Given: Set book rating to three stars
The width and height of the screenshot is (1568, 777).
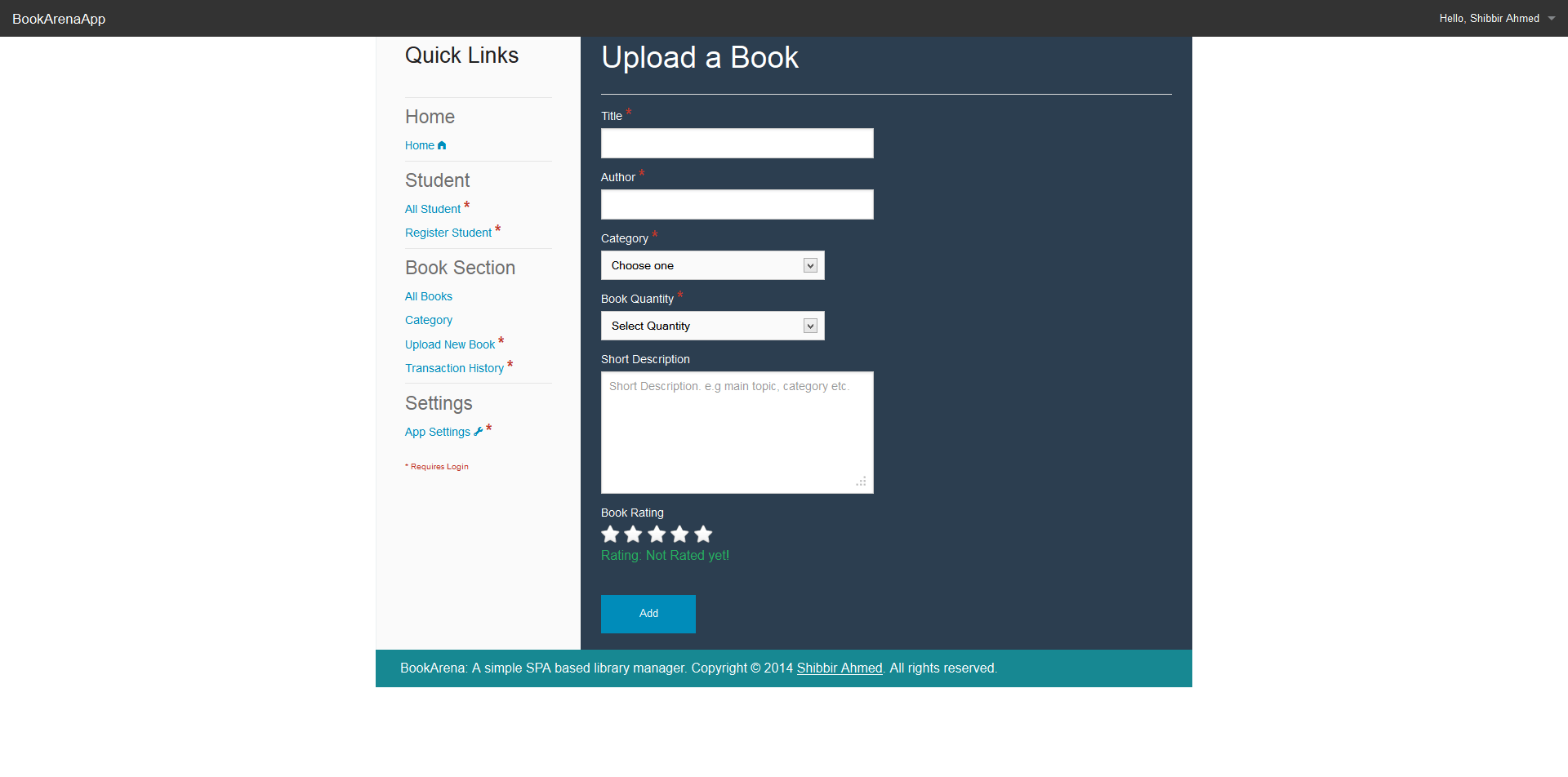Looking at the screenshot, I should [x=657, y=535].
